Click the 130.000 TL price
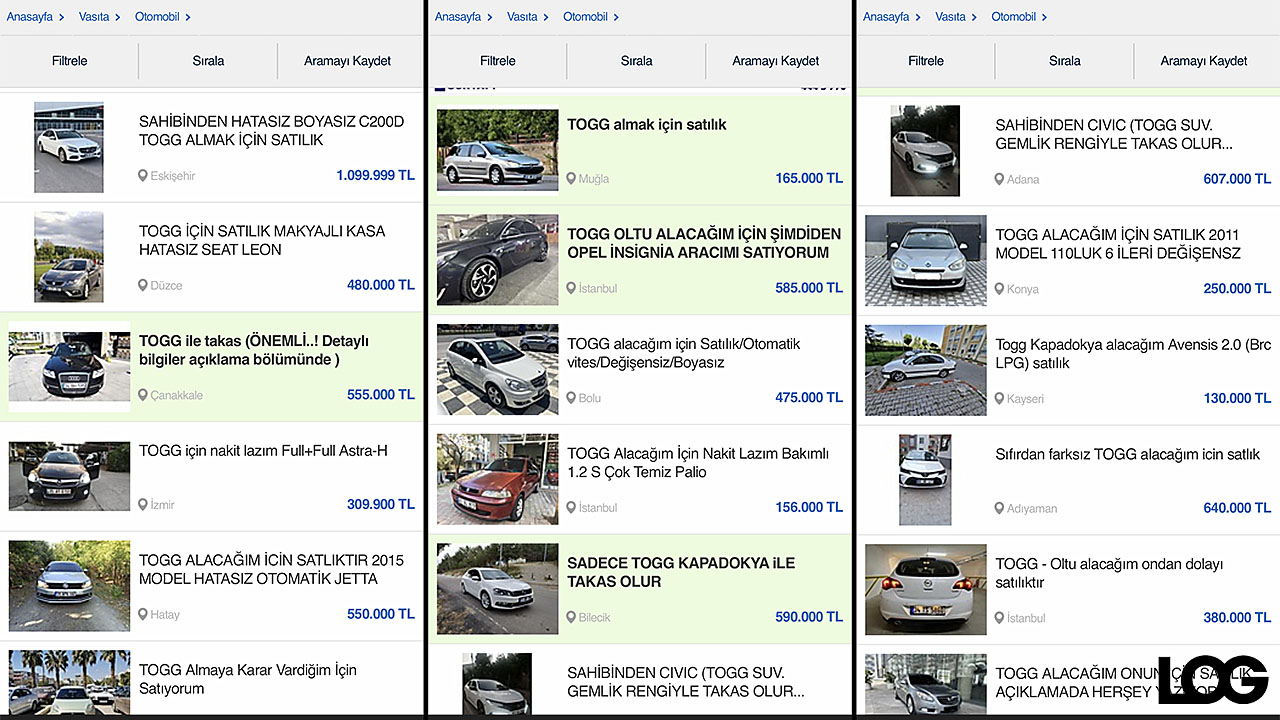The height and width of the screenshot is (720, 1280). pyautogui.click(x=1237, y=398)
